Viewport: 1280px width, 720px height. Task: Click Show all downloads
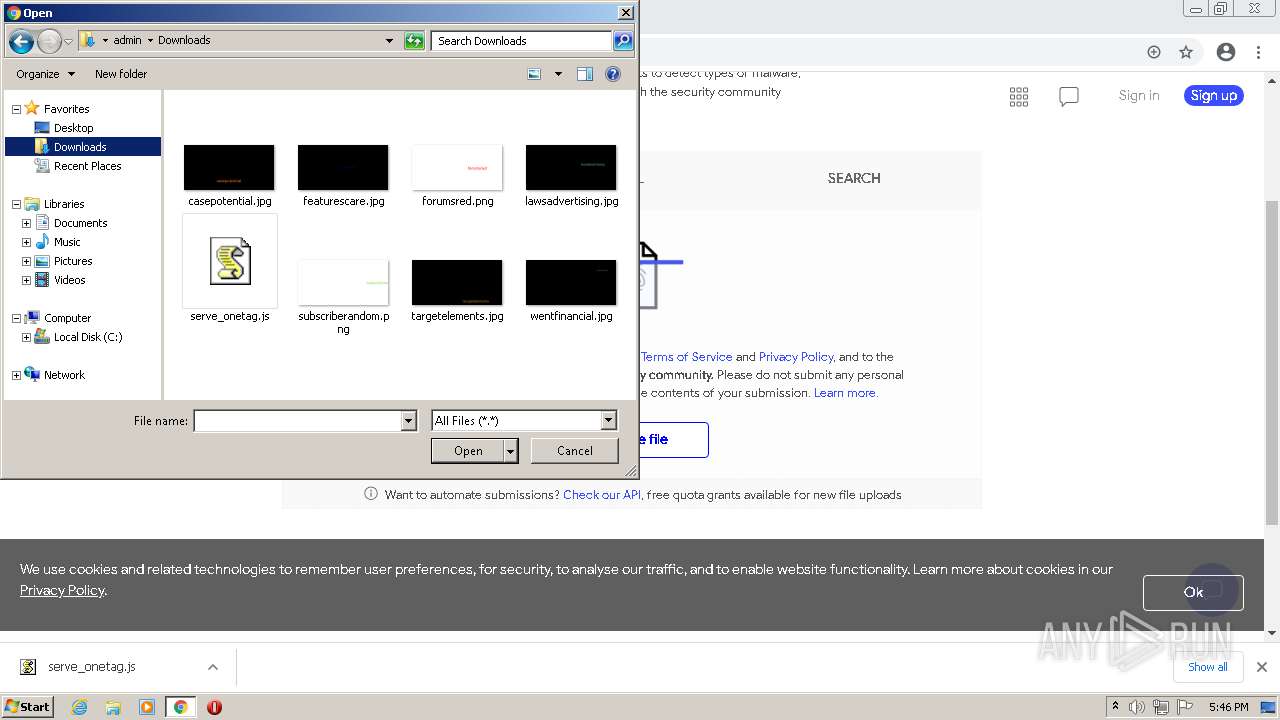pos(1208,667)
